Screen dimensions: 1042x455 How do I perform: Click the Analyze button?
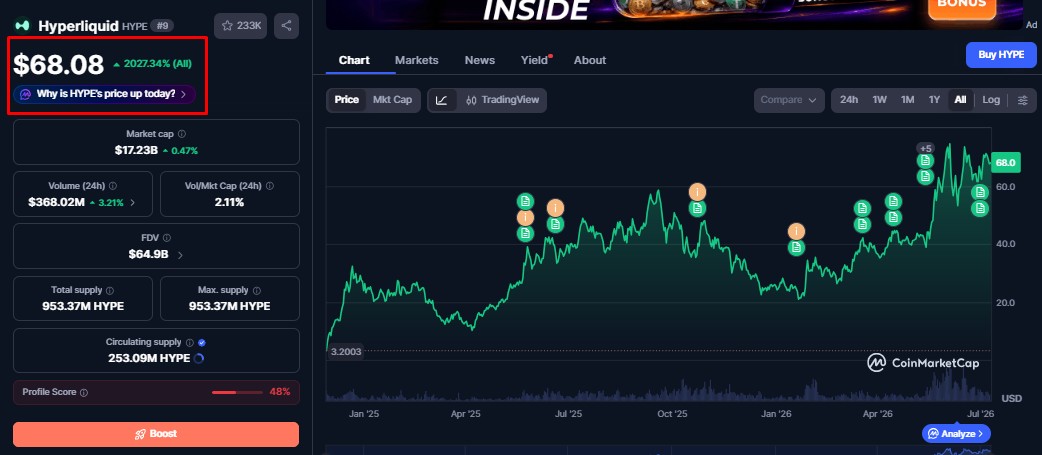956,434
